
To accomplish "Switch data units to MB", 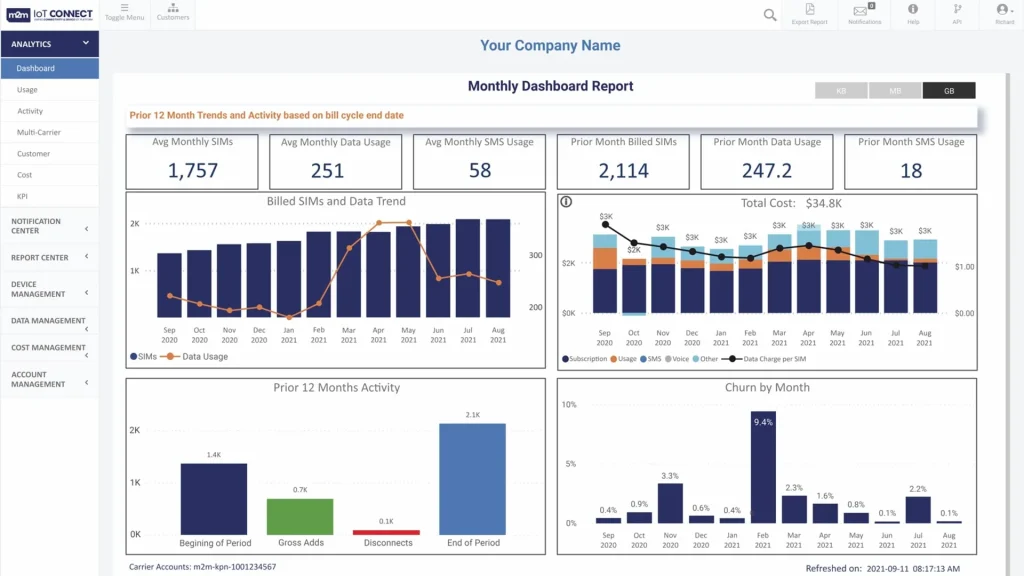I will pos(895,91).
